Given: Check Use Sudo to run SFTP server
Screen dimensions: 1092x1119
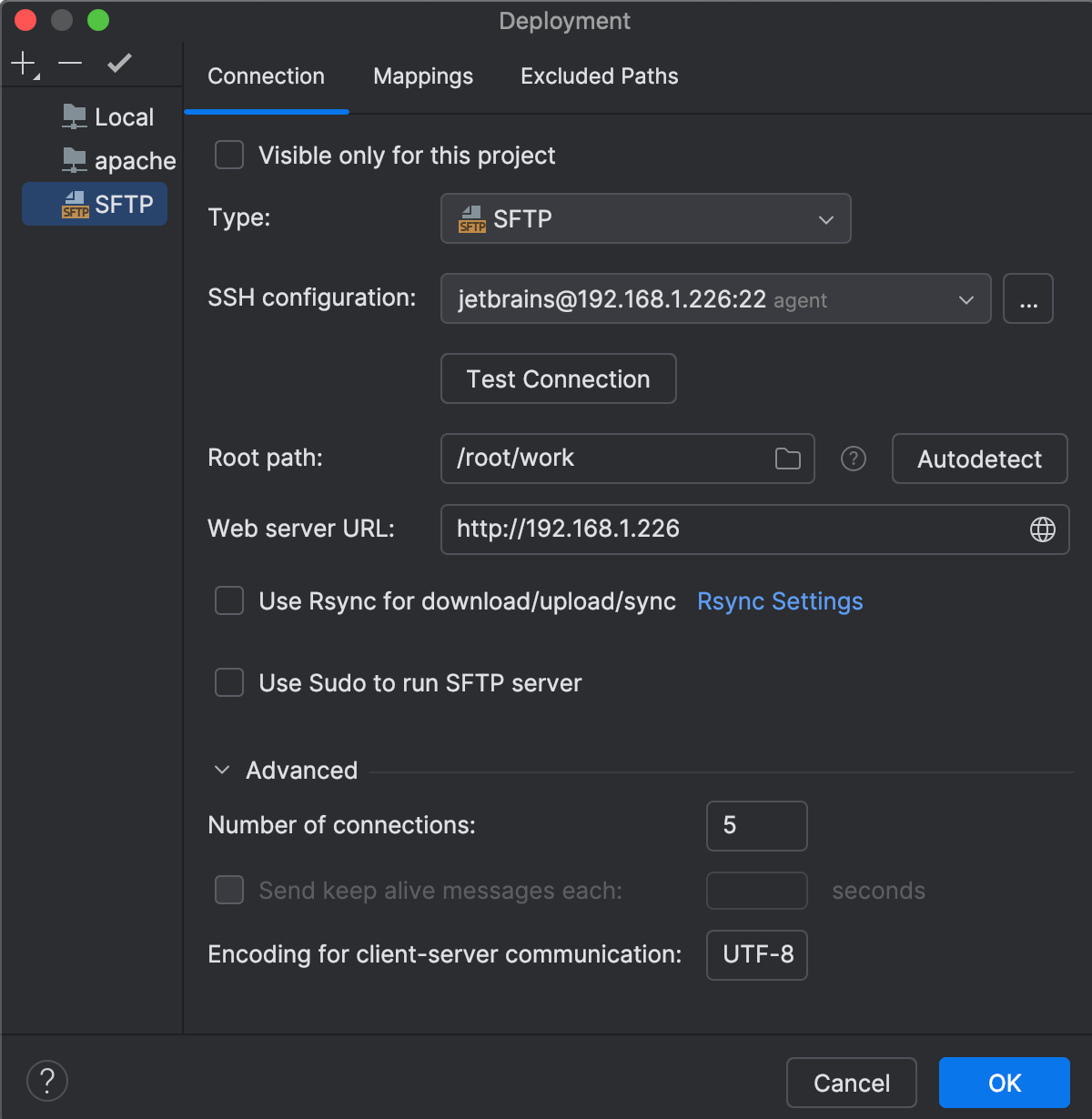Looking at the screenshot, I should coord(229,683).
